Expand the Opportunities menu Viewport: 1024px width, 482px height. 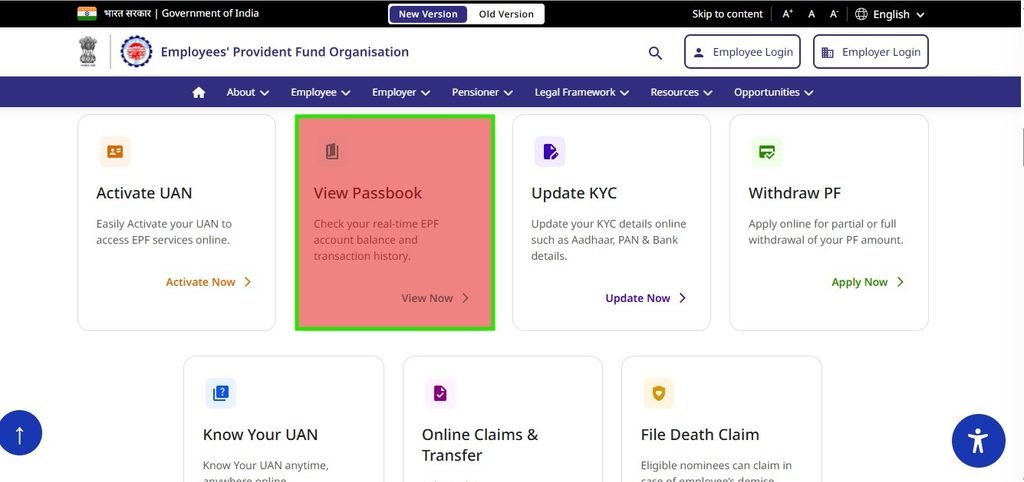click(x=774, y=92)
